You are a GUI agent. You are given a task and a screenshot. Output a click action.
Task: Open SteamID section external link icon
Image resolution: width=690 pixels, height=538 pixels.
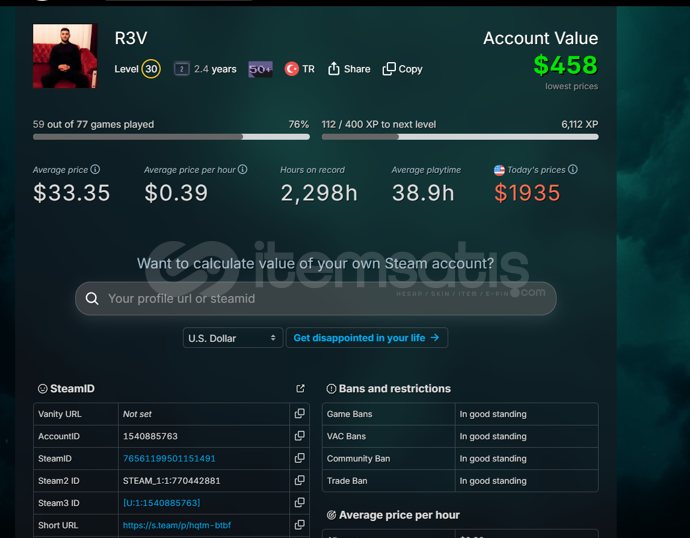(x=300, y=388)
